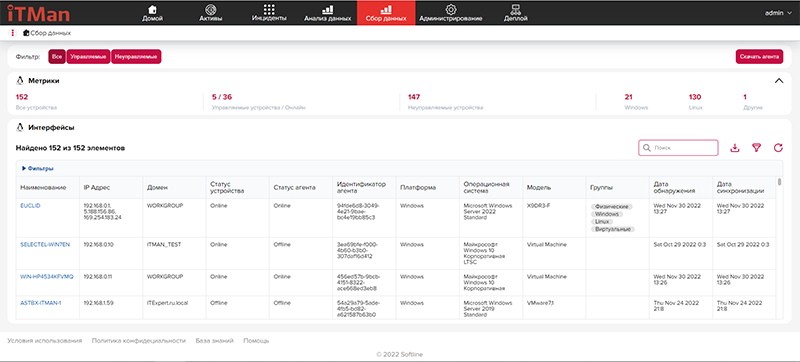
Task: Open Политика конфиденциальности link
Action: [138, 341]
